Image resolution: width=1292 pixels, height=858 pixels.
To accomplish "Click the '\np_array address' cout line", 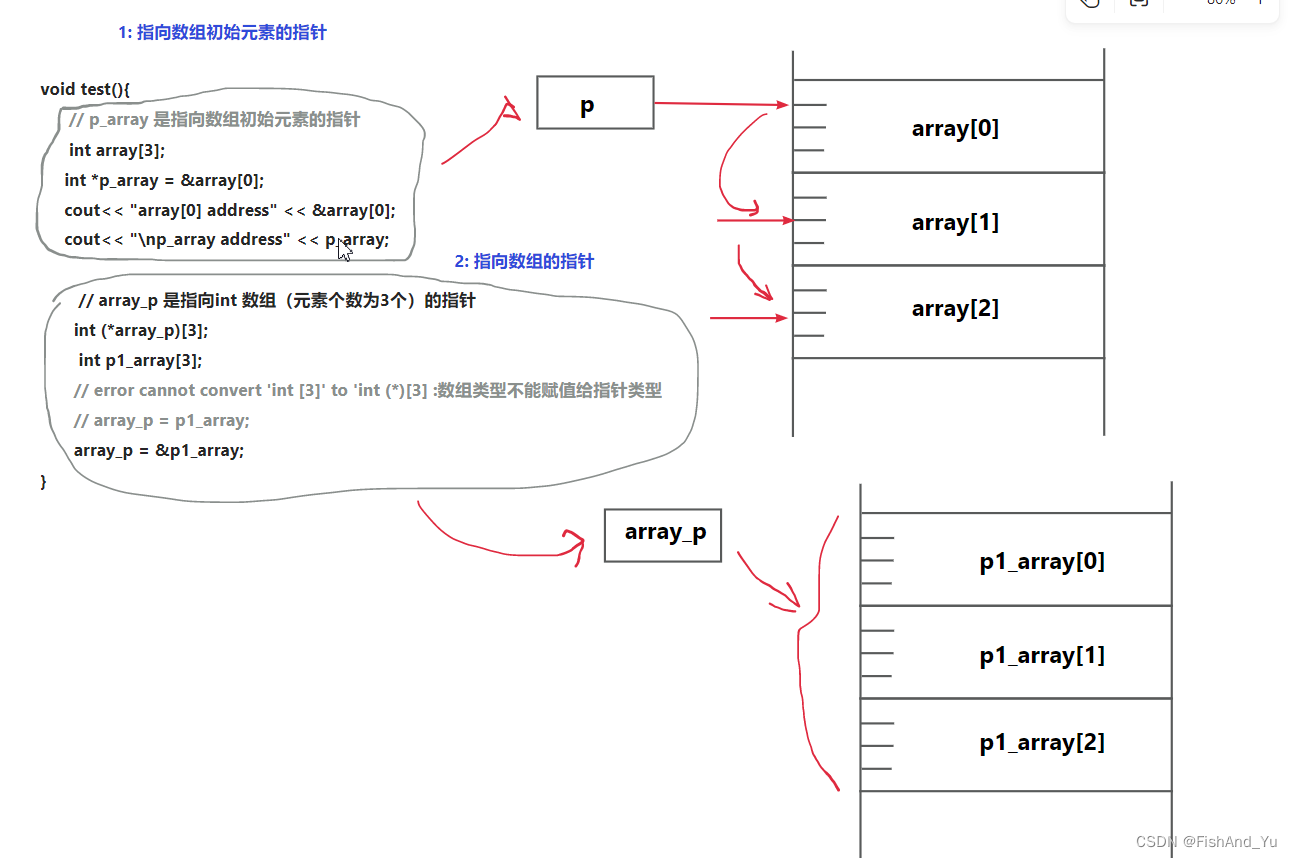I will [x=227, y=239].
